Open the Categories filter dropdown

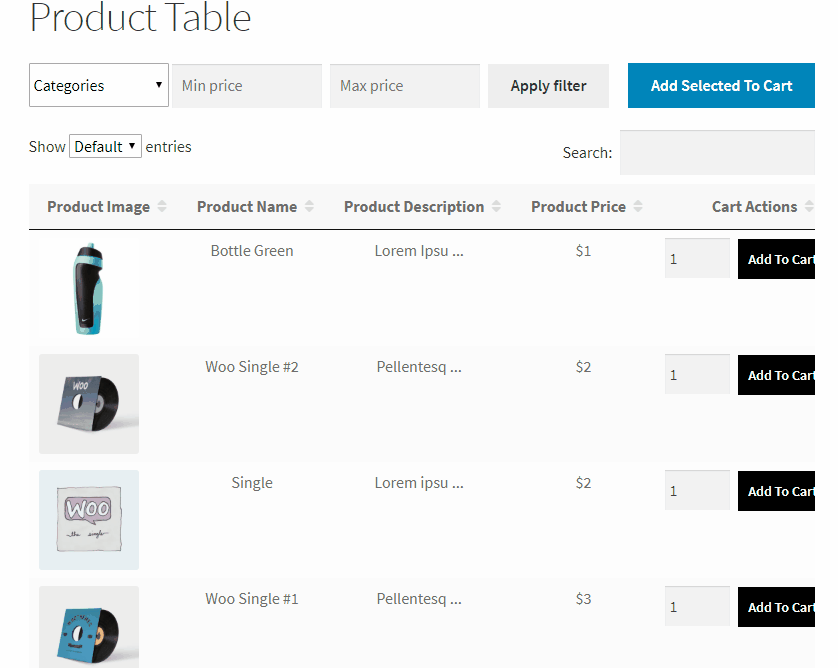click(x=98, y=85)
